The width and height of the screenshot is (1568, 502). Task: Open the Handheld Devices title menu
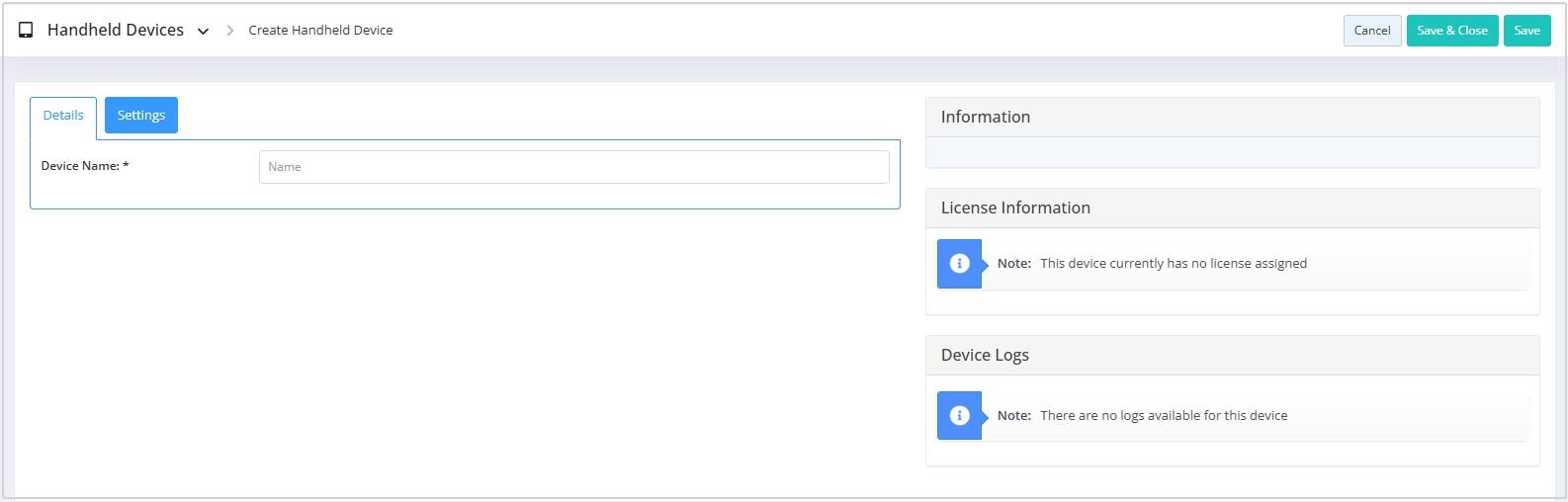(116, 30)
